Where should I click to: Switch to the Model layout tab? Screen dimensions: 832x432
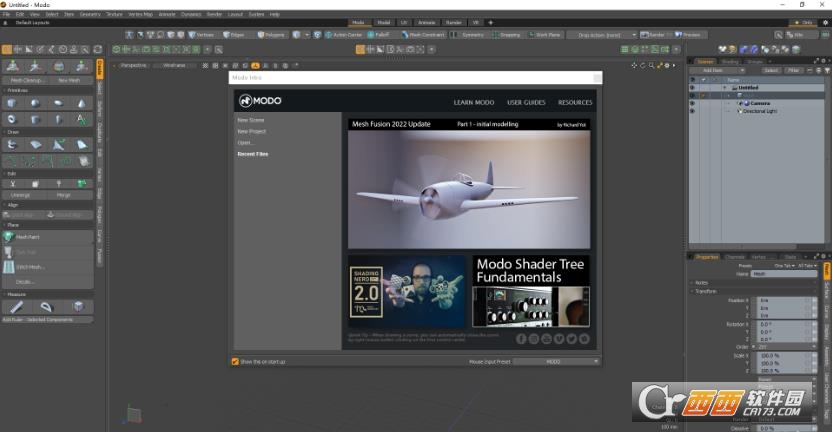click(x=384, y=23)
